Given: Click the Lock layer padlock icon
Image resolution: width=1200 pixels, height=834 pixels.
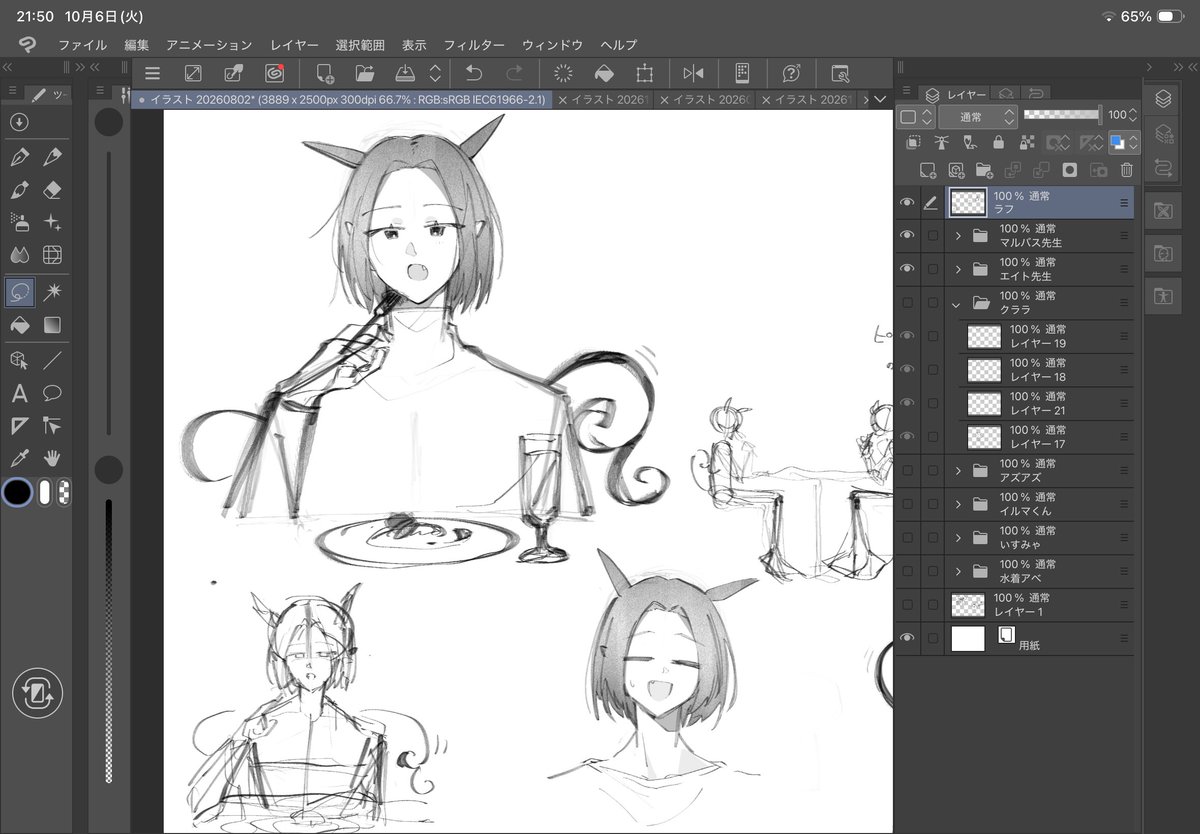Looking at the screenshot, I should 998,143.
